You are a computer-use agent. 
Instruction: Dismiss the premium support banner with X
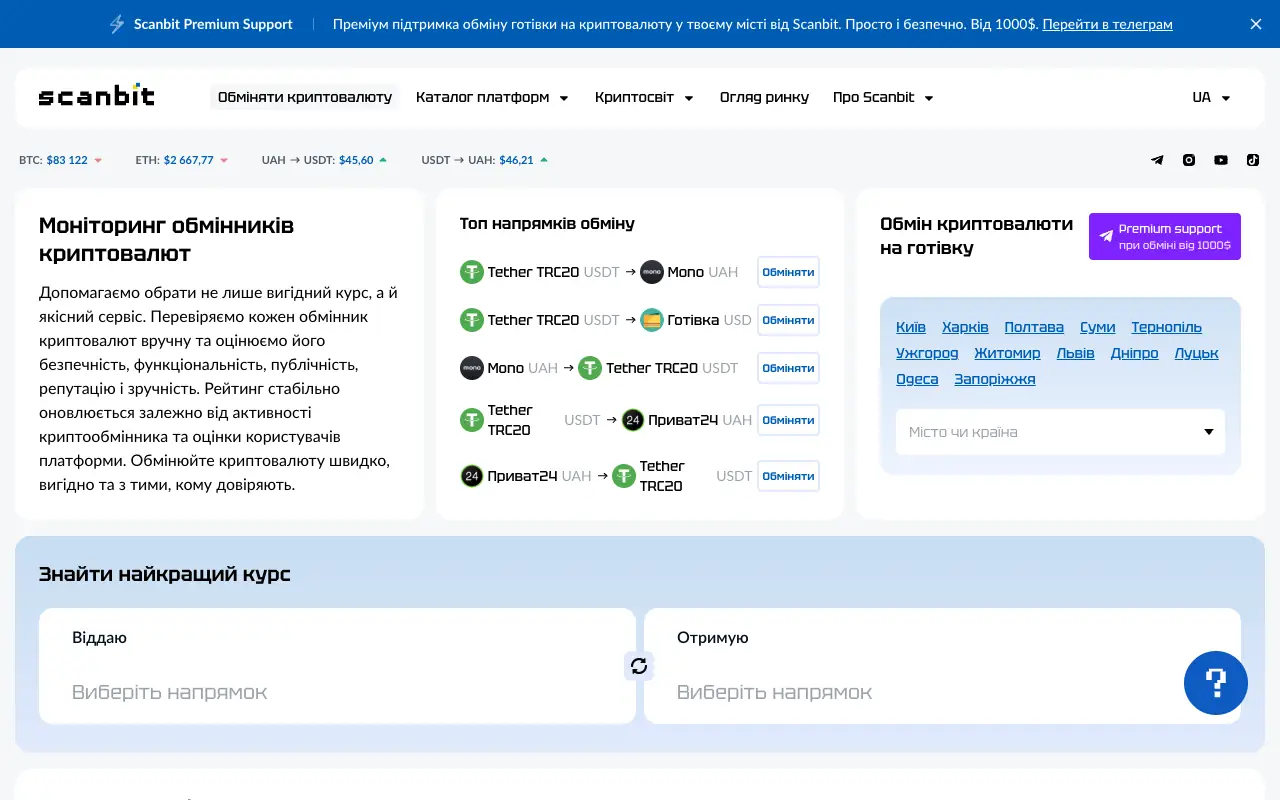[1256, 24]
